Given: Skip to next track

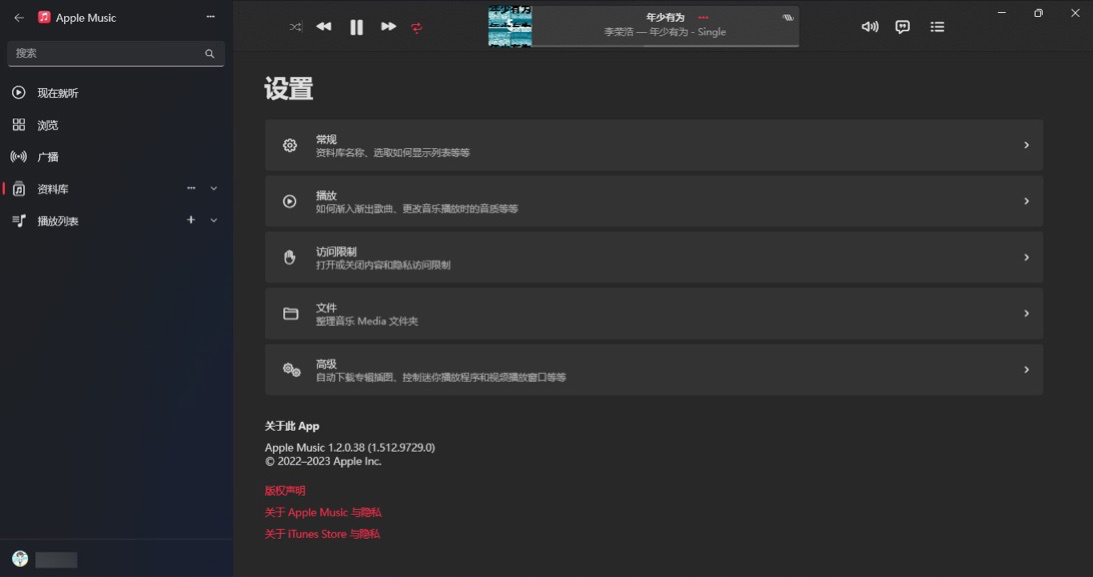Looking at the screenshot, I should click(388, 26).
